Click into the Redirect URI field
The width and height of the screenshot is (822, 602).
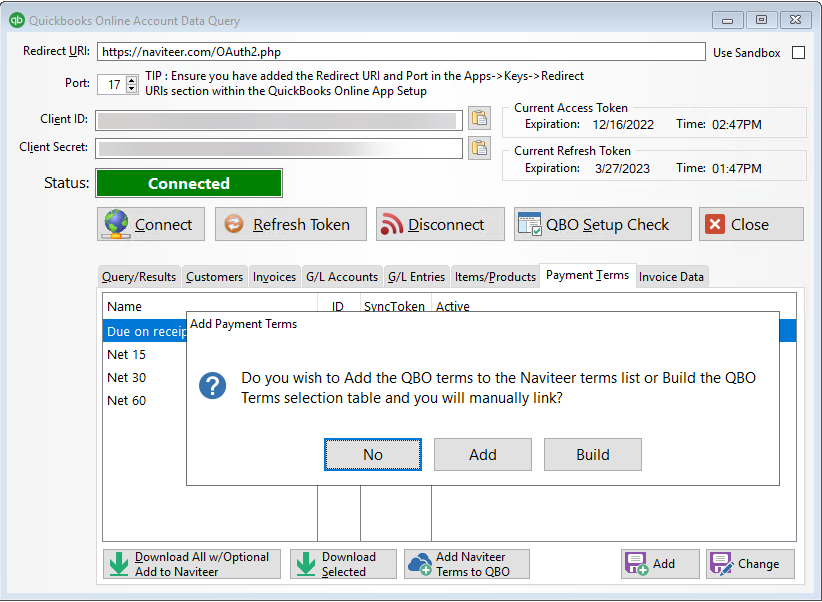click(x=401, y=52)
